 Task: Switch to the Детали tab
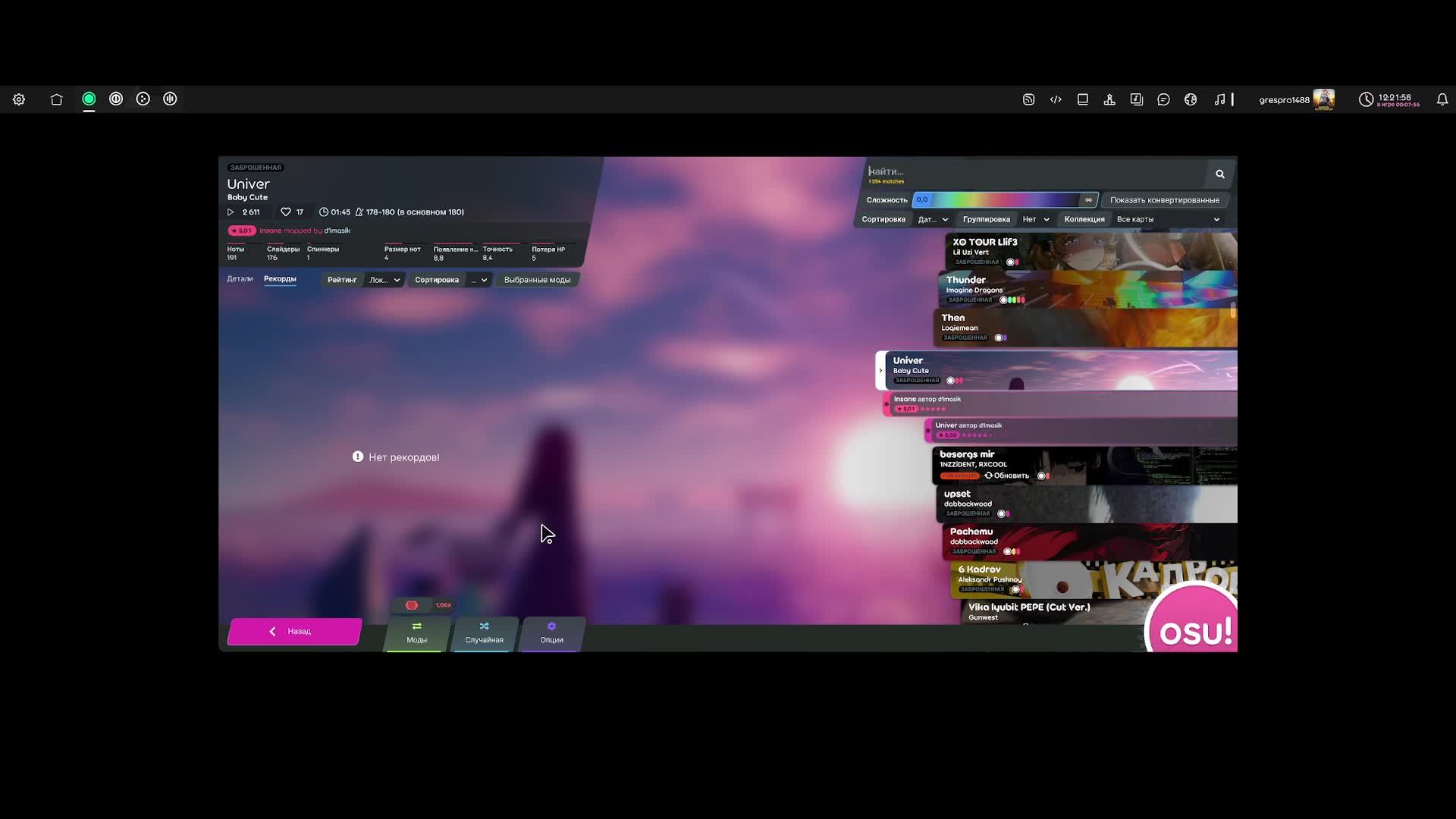240,279
